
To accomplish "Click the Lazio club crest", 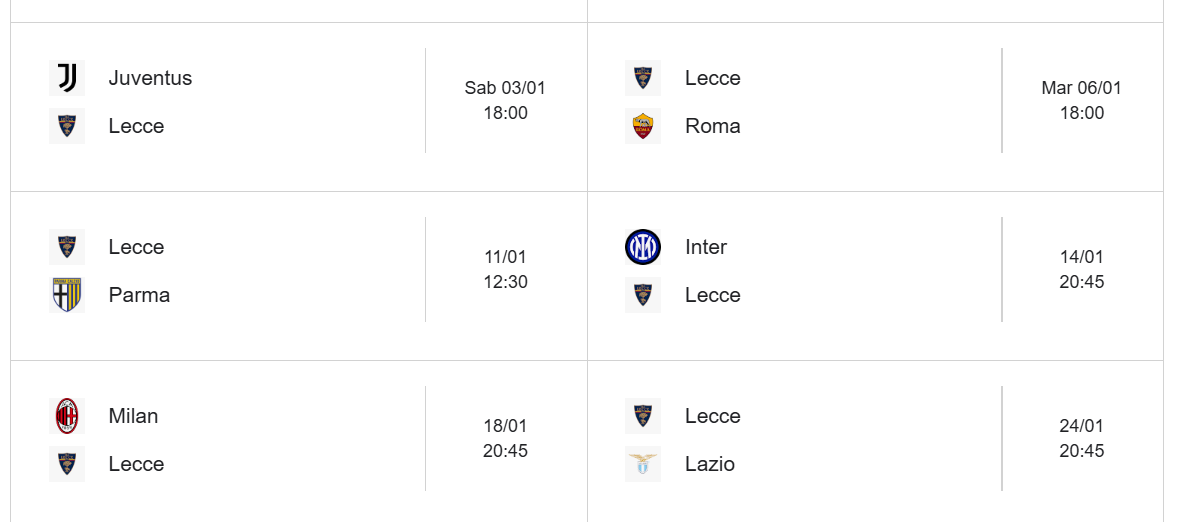I will click(643, 464).
